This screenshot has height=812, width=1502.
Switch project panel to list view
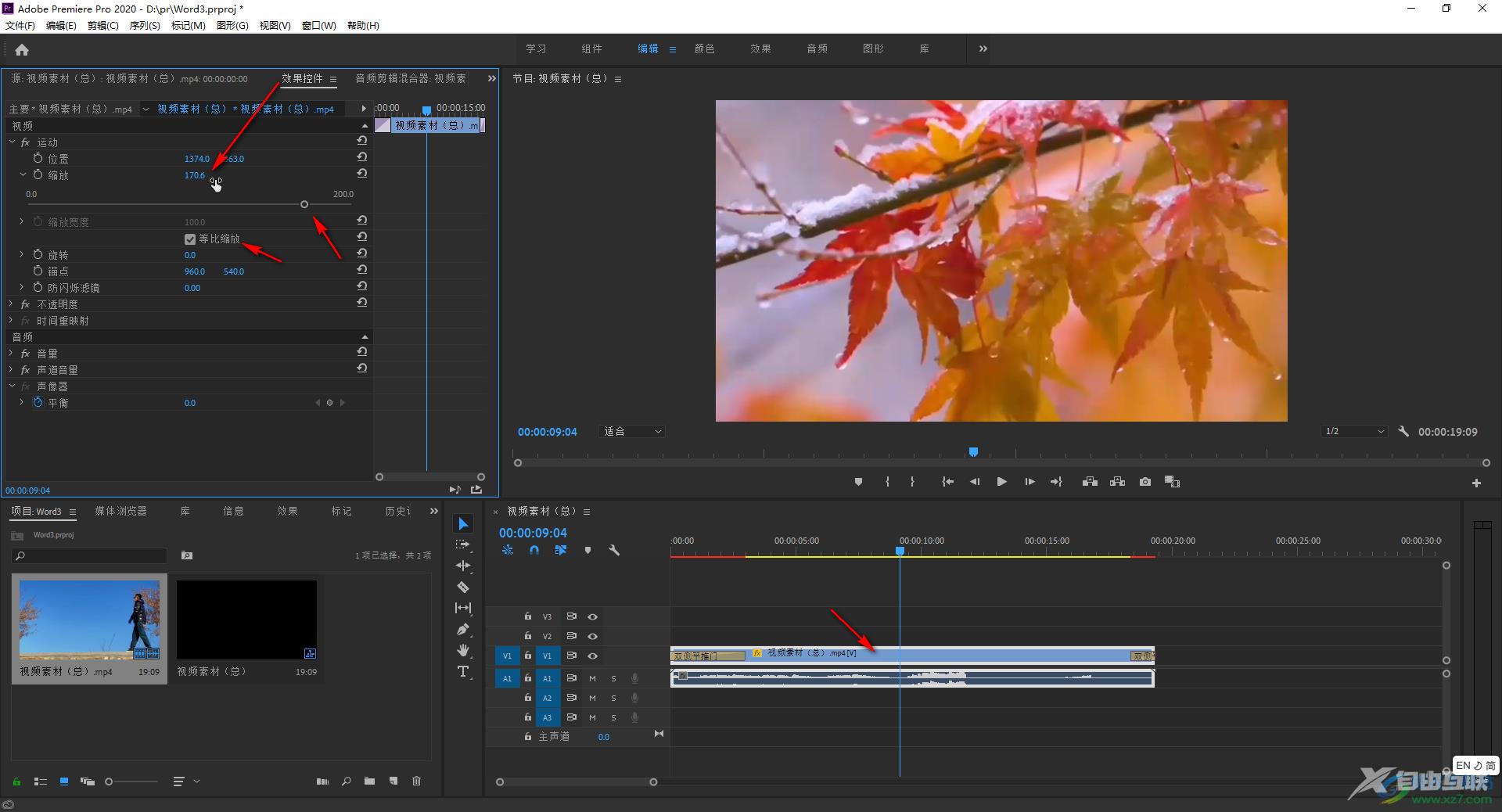41,781
